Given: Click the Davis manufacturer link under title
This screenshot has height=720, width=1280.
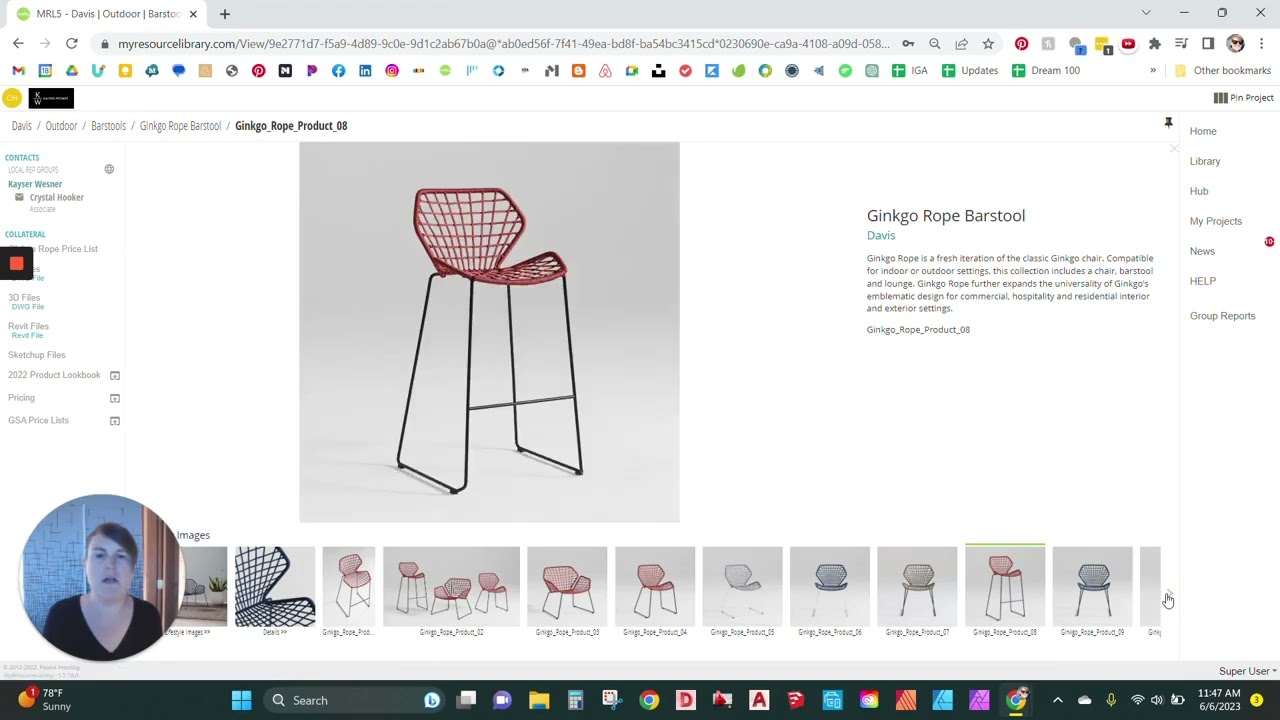Looking at the screenshot, I should coord(881,236).
